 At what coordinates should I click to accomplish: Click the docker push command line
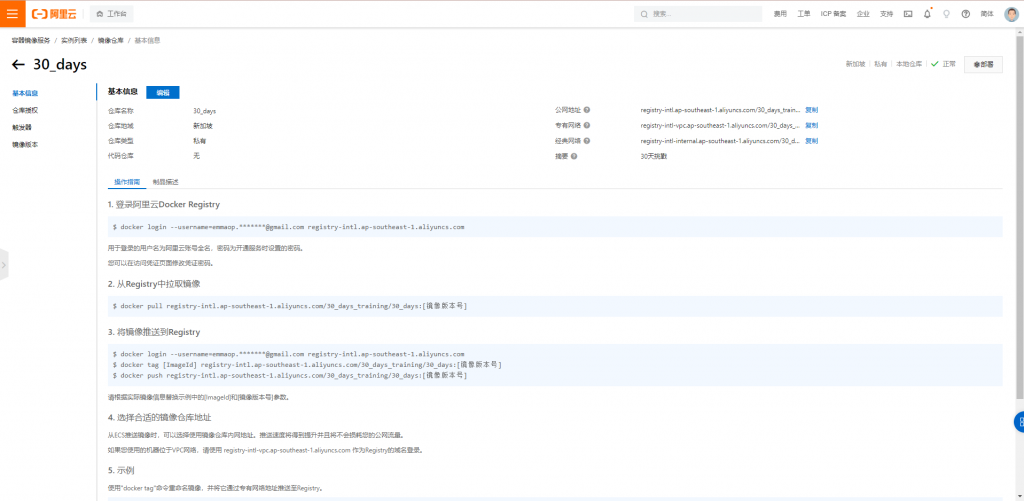(x=290, y=376)
